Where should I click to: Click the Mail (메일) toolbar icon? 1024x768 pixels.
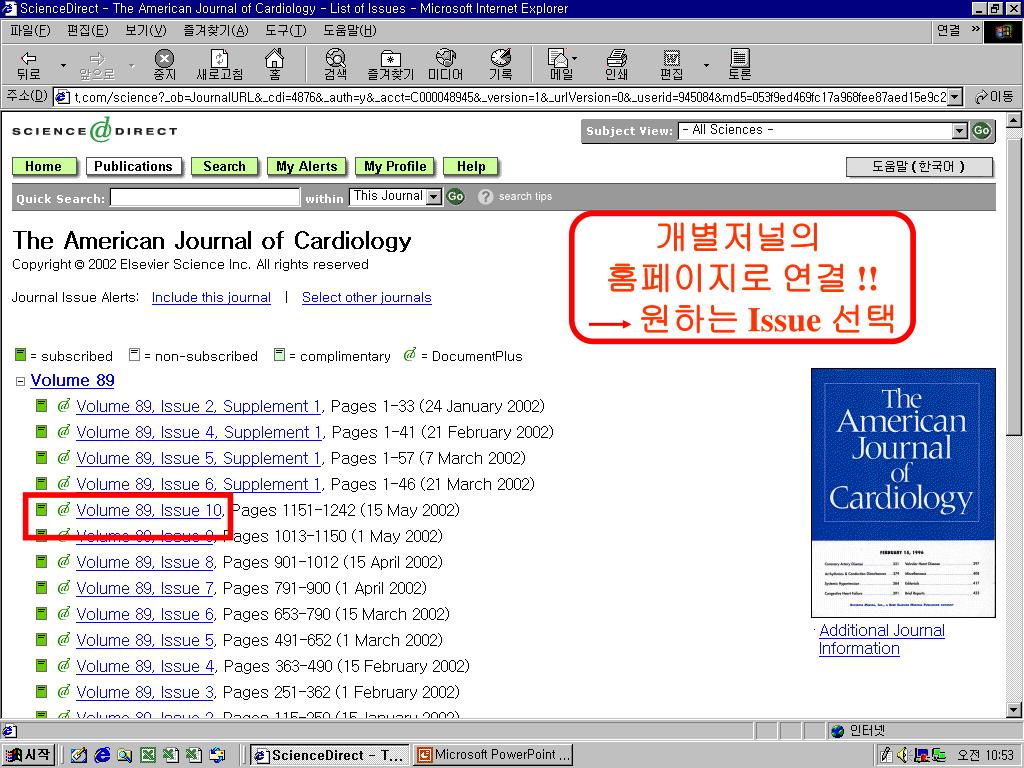560,65
